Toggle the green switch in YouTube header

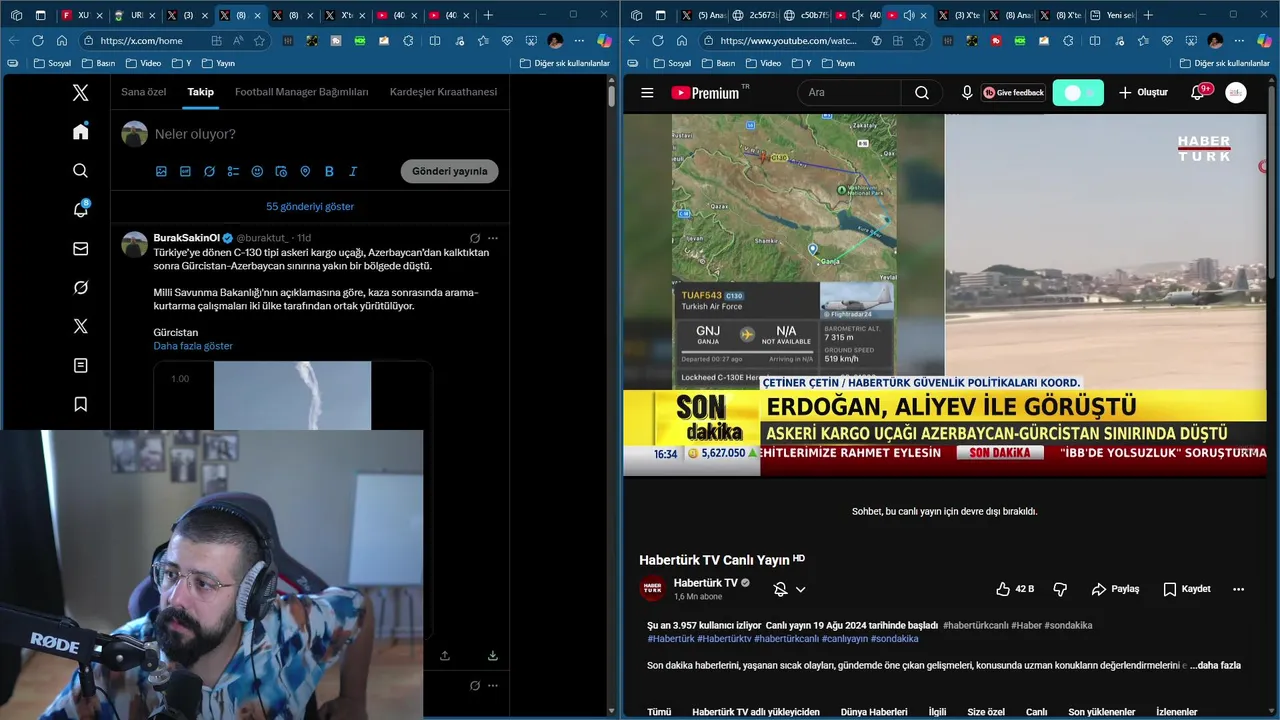click(x=1078, y=93)
